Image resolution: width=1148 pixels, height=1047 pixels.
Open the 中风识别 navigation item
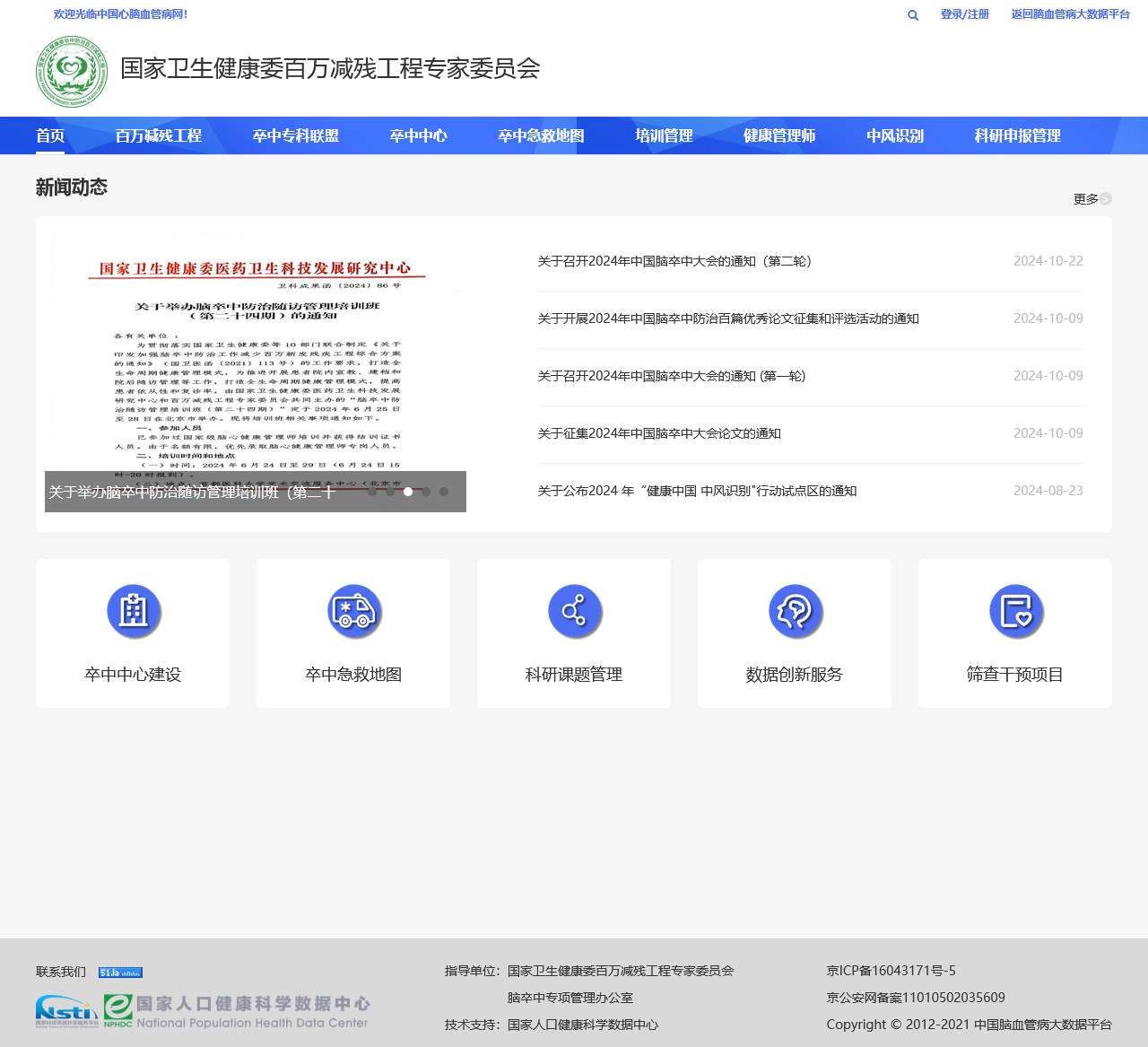[x=894, y=135]
